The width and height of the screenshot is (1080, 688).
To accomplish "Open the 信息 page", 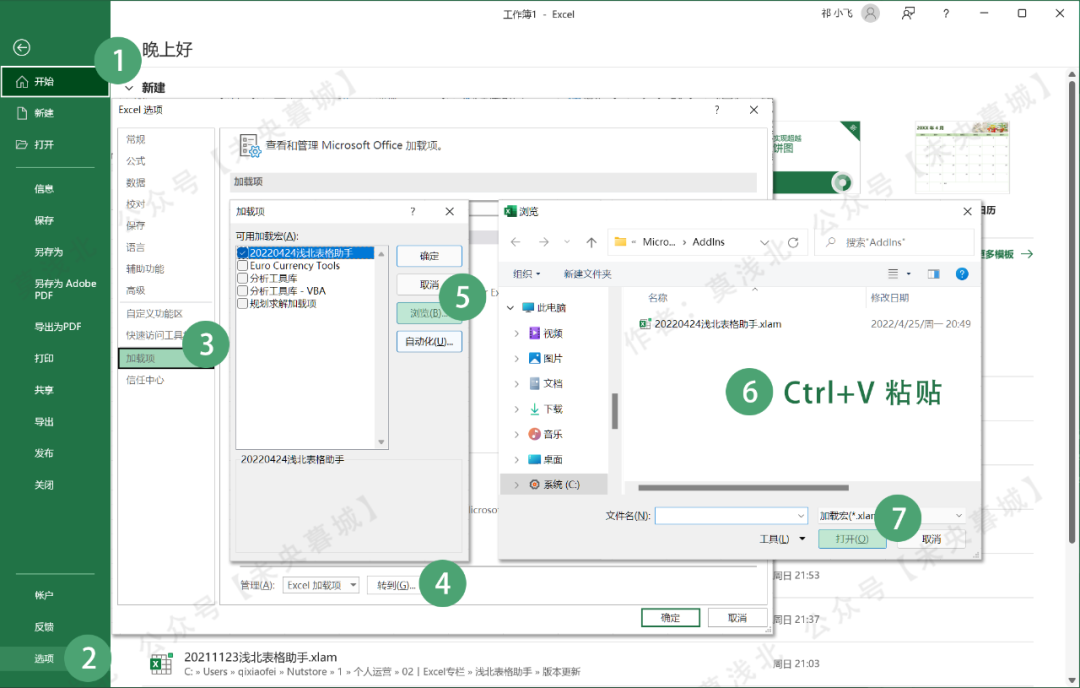I will pos(44,189).
